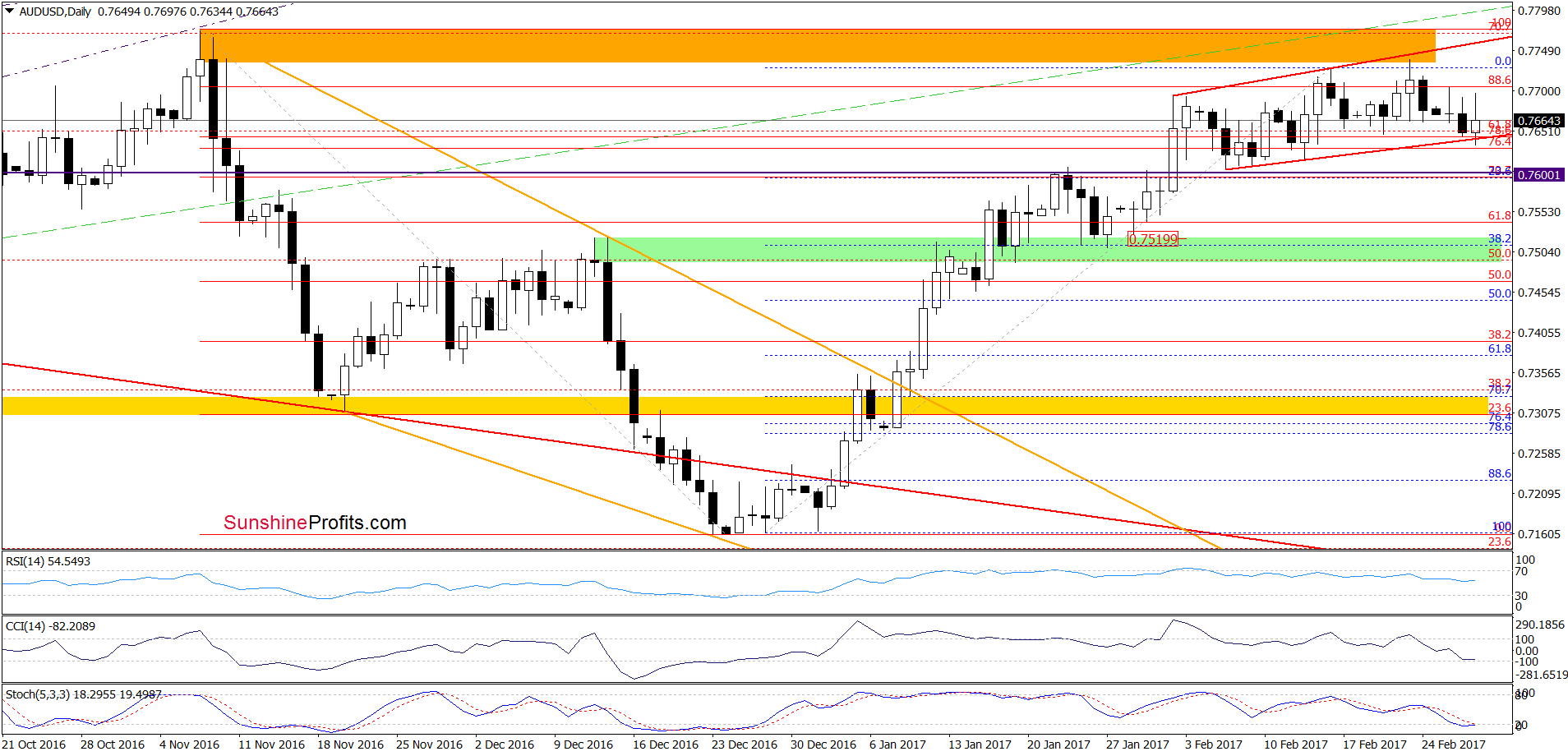Click the 0.72585 price axis value
This screenshot has width=1568, height=756.
(1538, 454)
